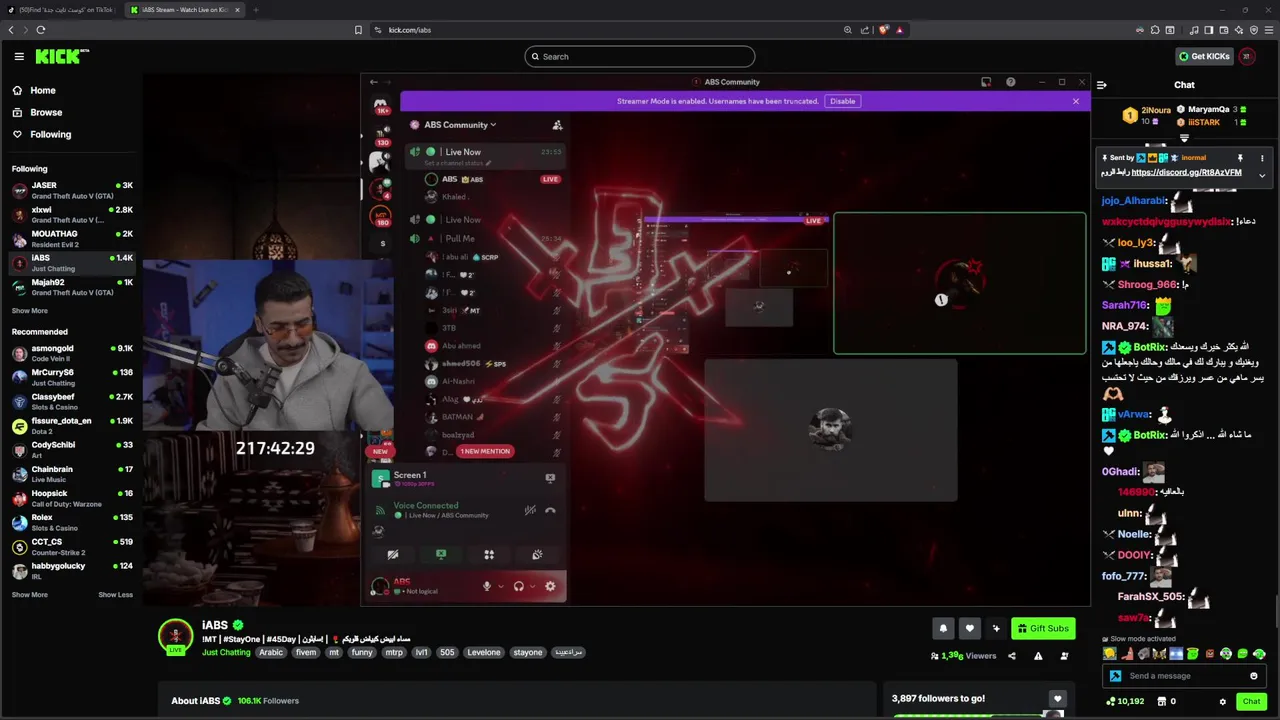Image resolution: width=1280 pixels, height=720 pixels.
Task: Open Just Chatting category link
Action: [x=226, y=653]
